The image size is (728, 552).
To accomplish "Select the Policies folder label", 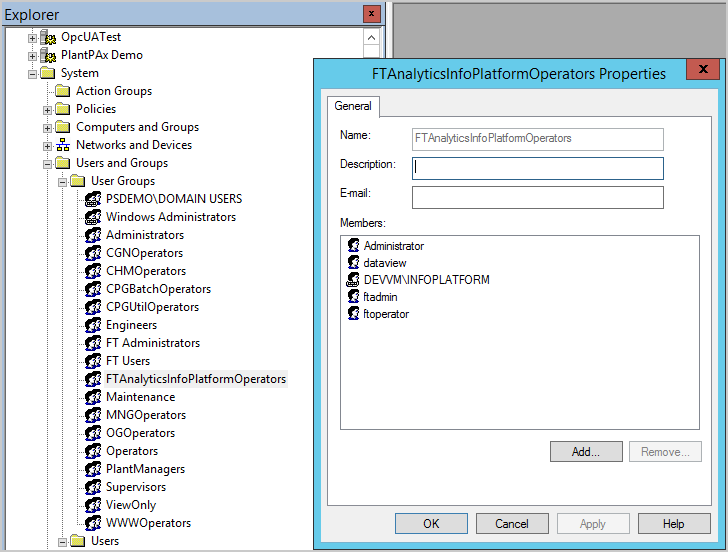I will (96, 109).
